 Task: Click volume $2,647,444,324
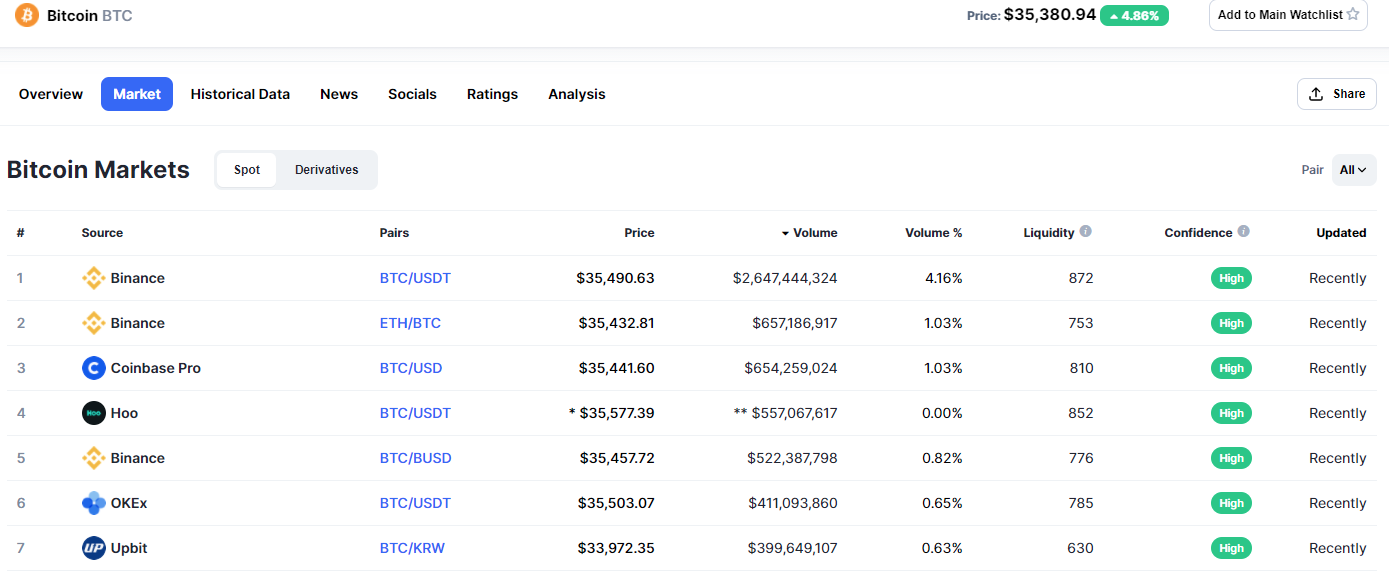click(x=785, y=278)
